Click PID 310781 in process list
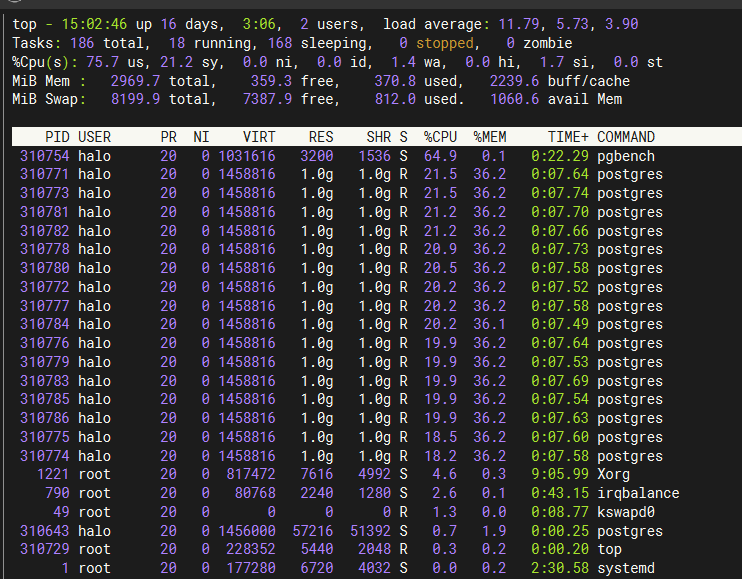 click(x=44, y=212)
